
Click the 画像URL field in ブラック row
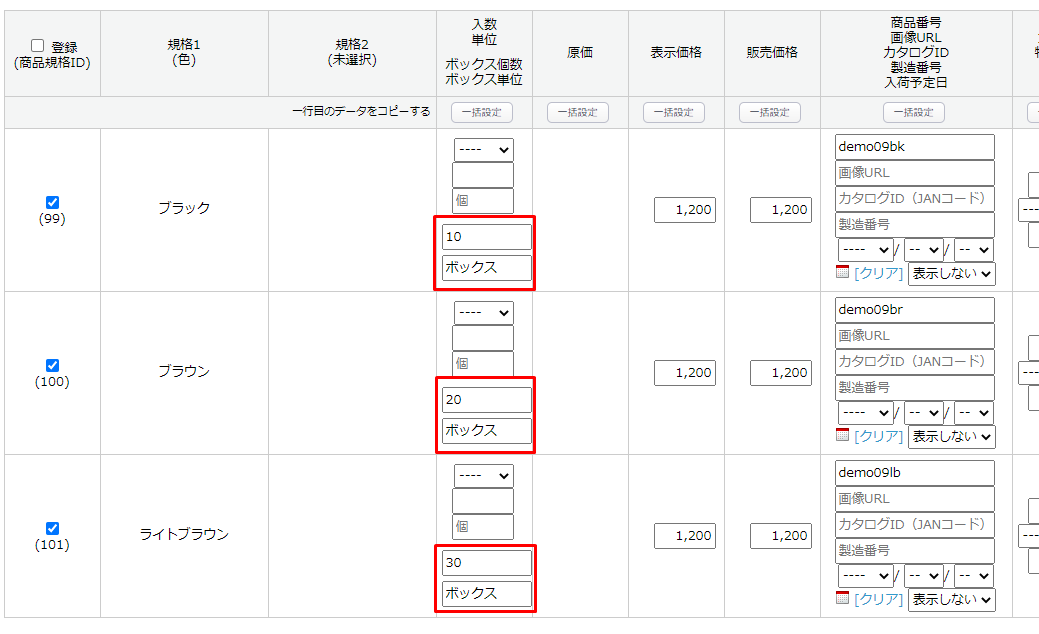pyautogui.click(x=914, y=173)
